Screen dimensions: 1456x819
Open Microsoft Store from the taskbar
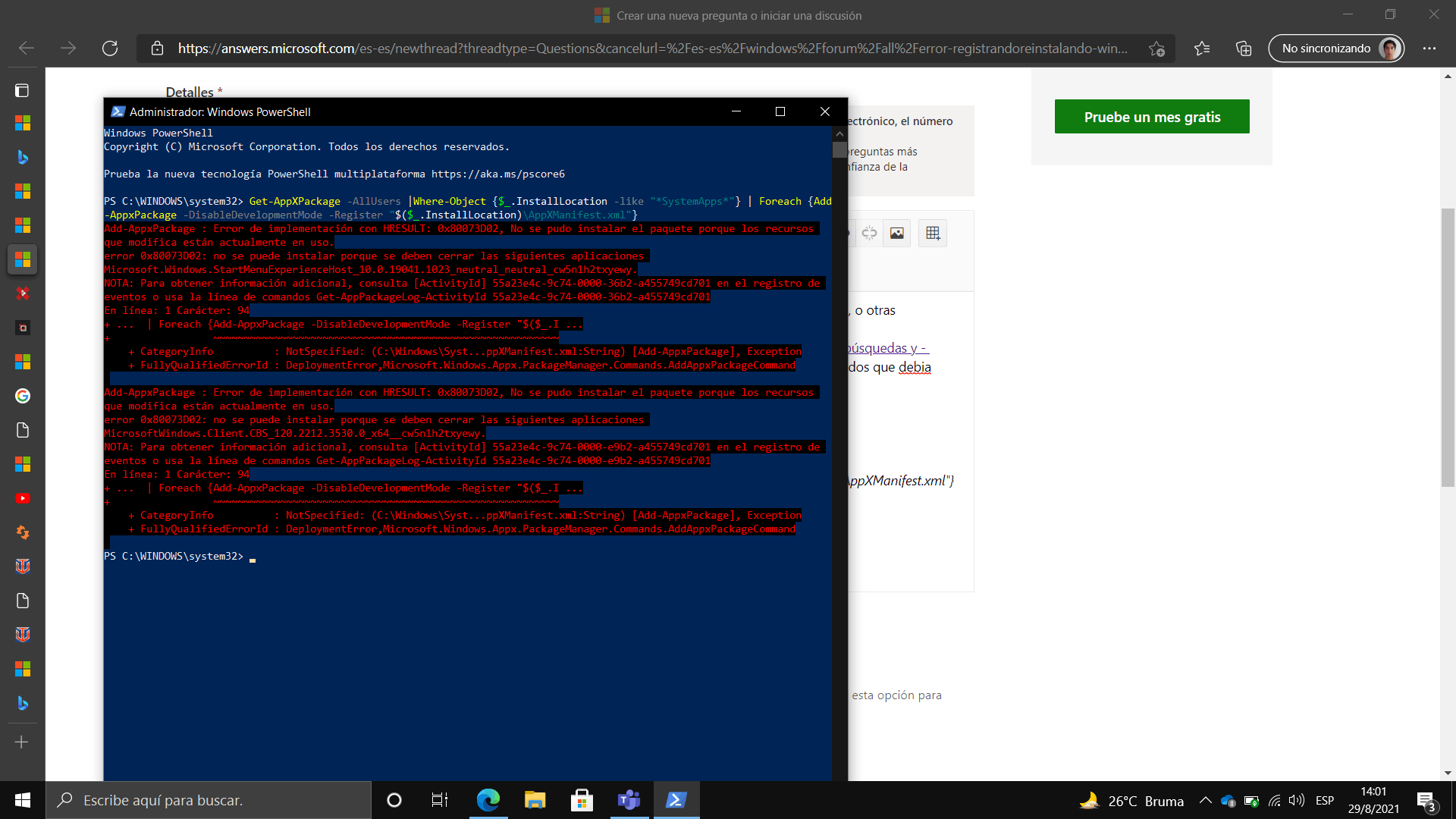(582, 800)
